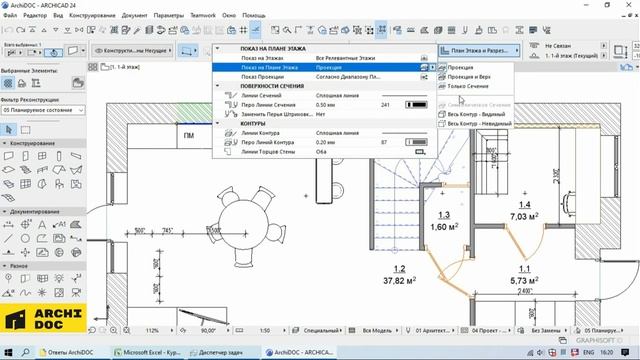The height and width of the screenshot is (360, 640).
Task: Choose Весь Контур - Видимый option
Action: pos(476,114)
